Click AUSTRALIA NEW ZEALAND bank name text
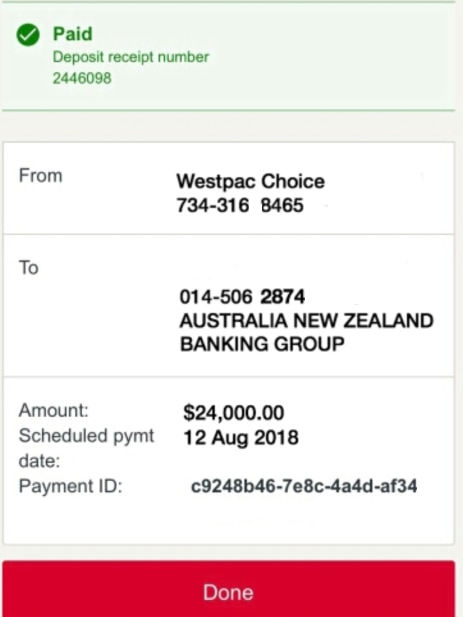 [306, 321]
